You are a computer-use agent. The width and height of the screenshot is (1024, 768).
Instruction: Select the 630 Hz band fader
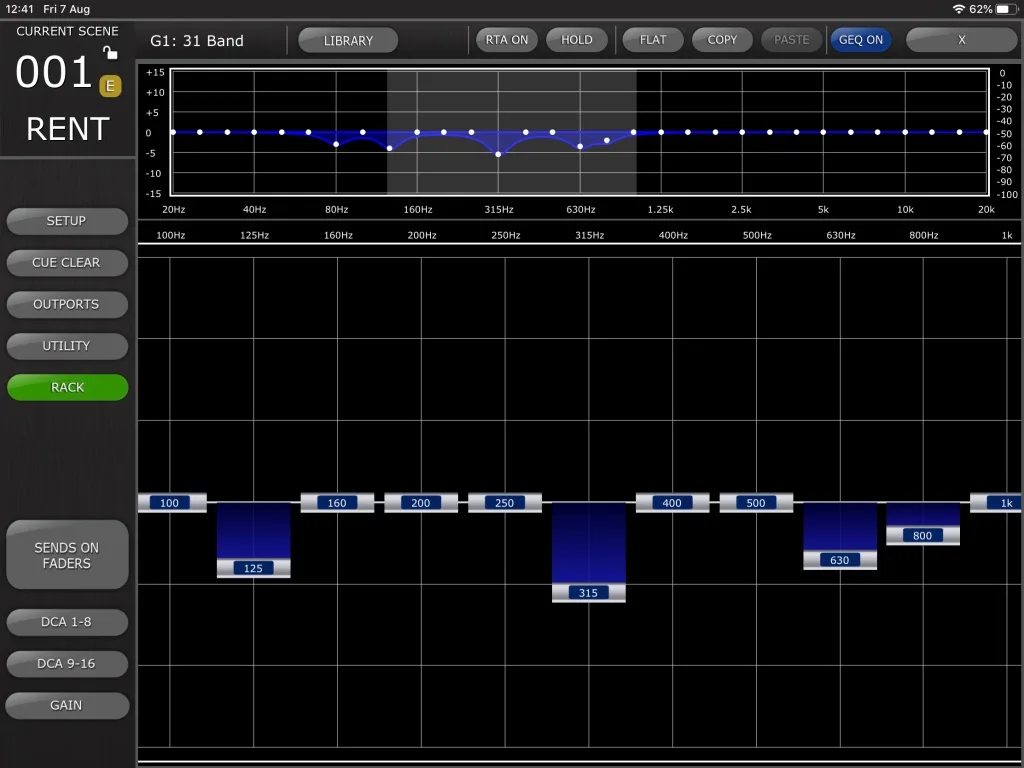840,560
